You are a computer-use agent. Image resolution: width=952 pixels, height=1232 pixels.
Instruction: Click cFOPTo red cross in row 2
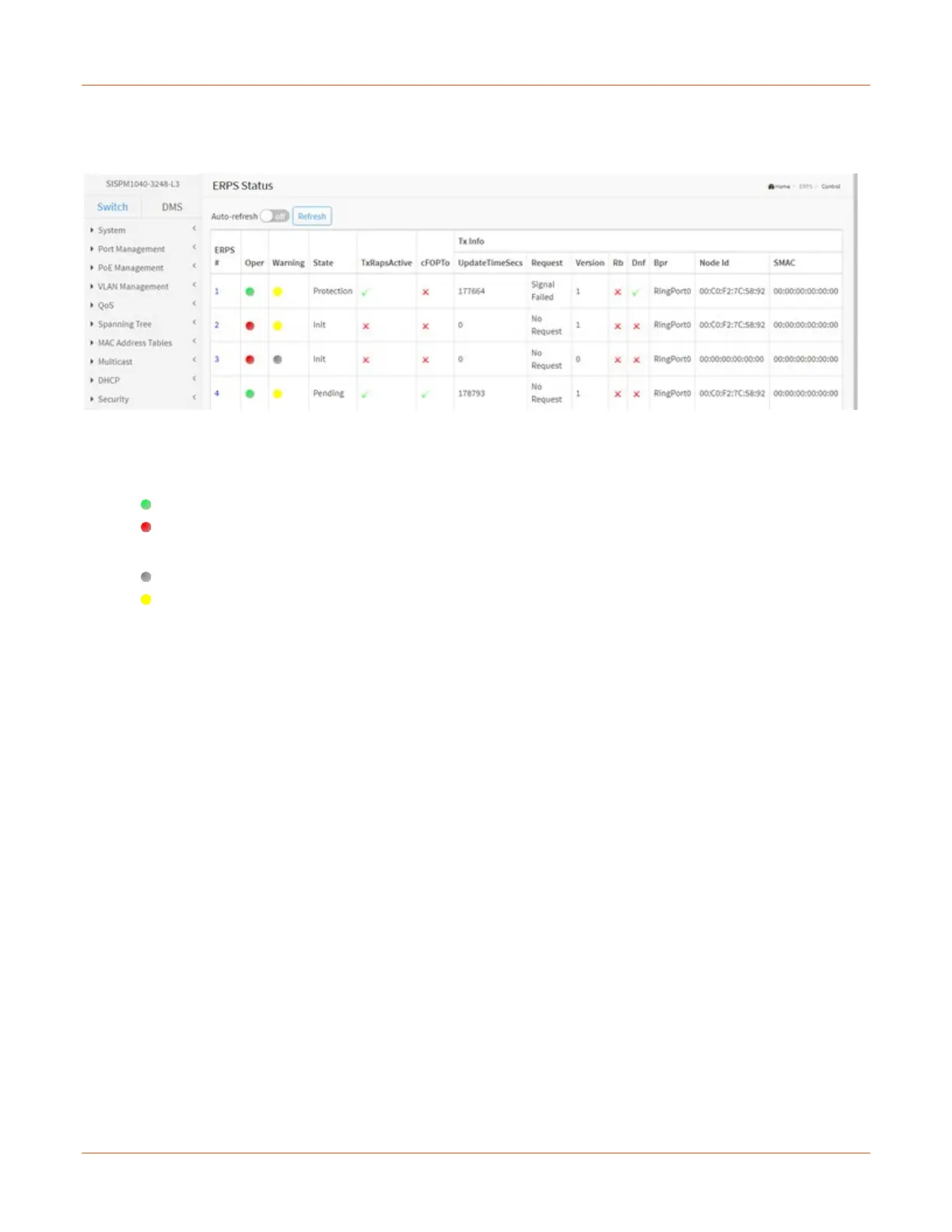point(425,326)
